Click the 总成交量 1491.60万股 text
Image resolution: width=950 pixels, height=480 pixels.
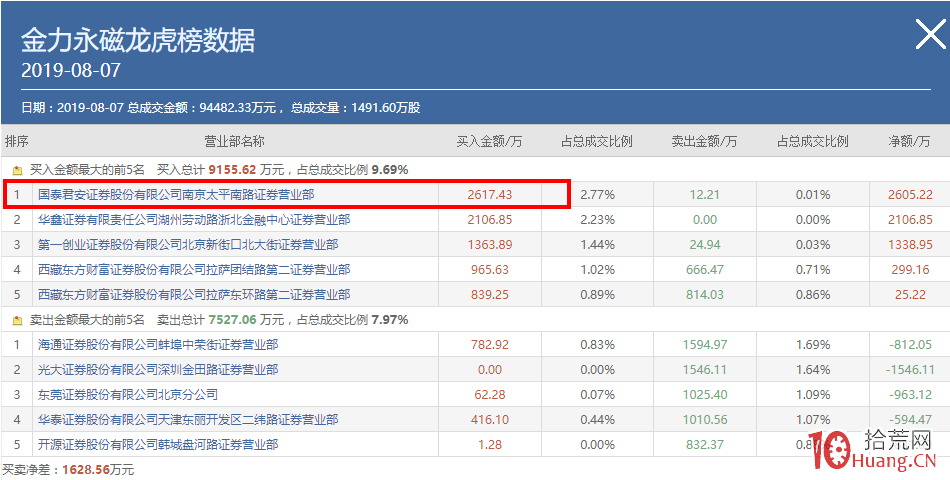pyautogui.click(x=356, y=108)
